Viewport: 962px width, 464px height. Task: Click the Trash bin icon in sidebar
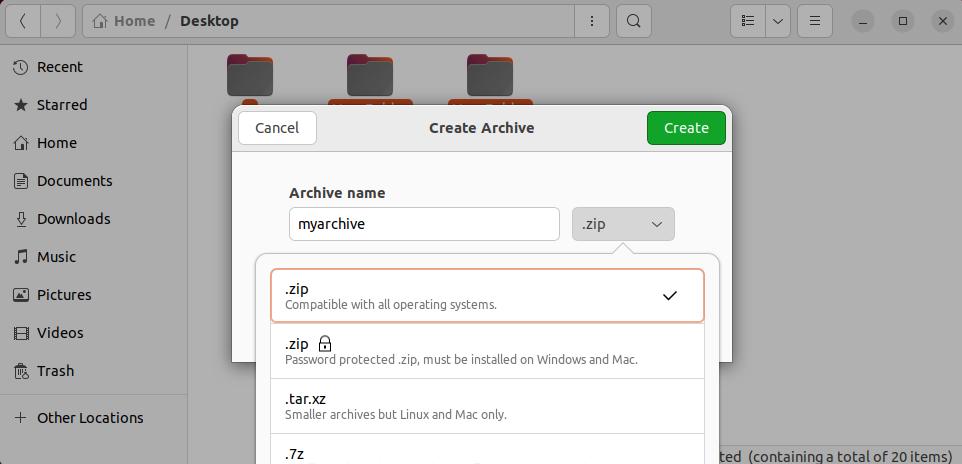tap(21, 371)
